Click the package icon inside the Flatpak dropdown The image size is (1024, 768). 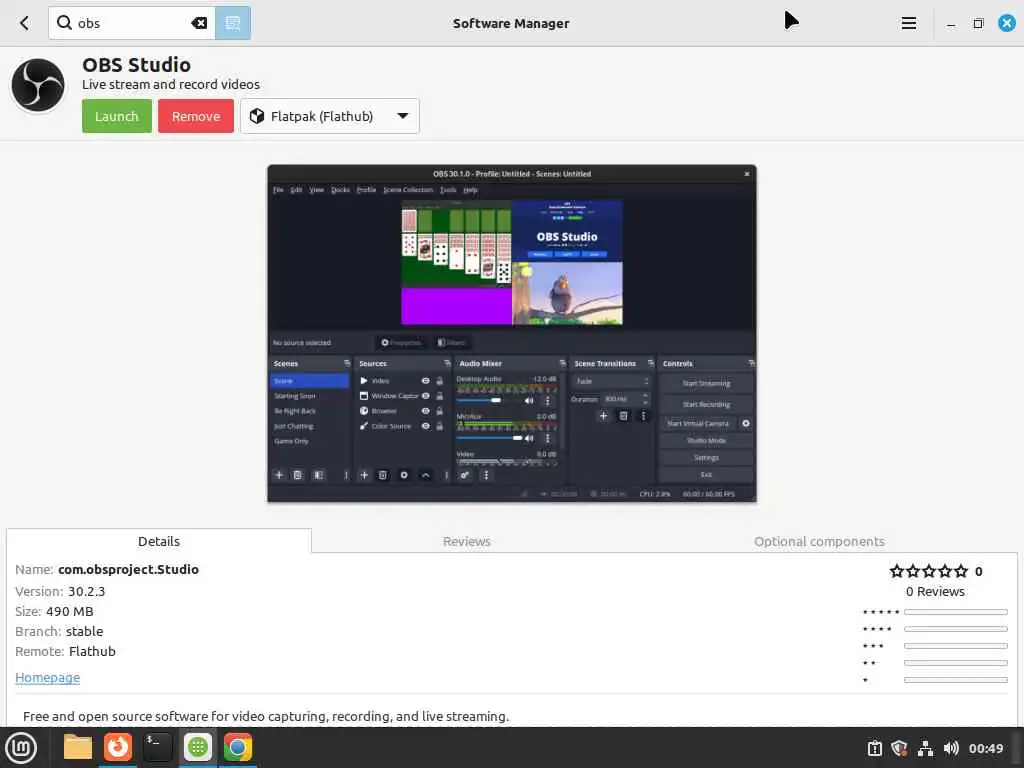click(x=257, y=116)
